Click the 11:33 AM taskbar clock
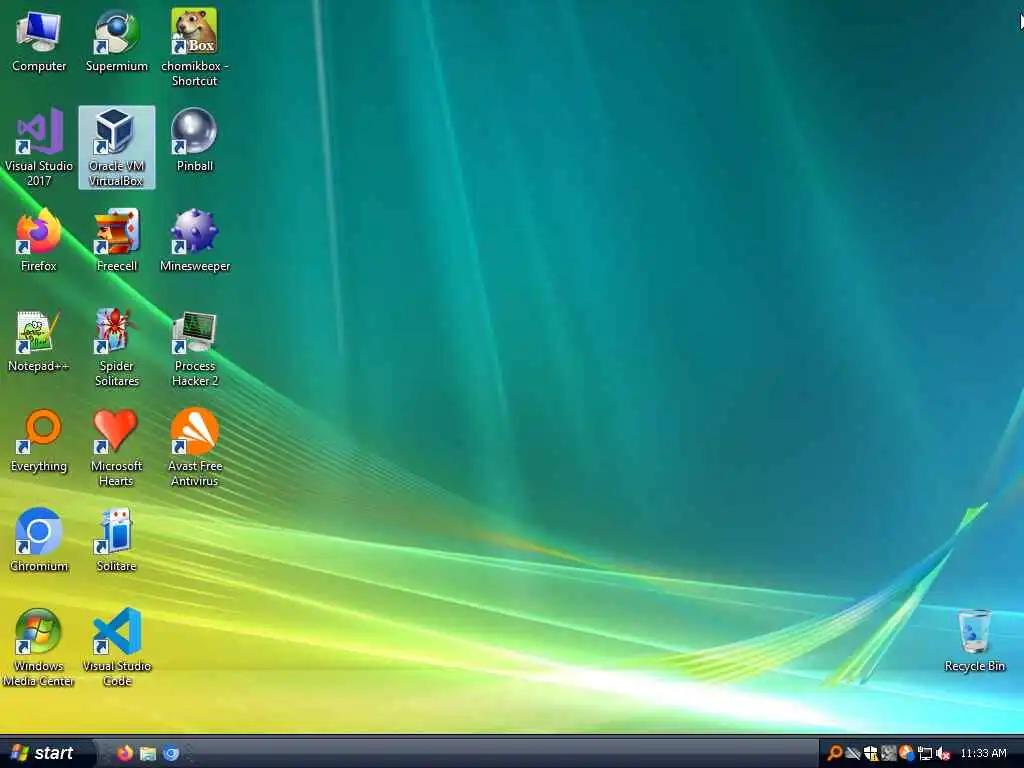Viewport: 1024px width, 768px height. pos(984,753)
